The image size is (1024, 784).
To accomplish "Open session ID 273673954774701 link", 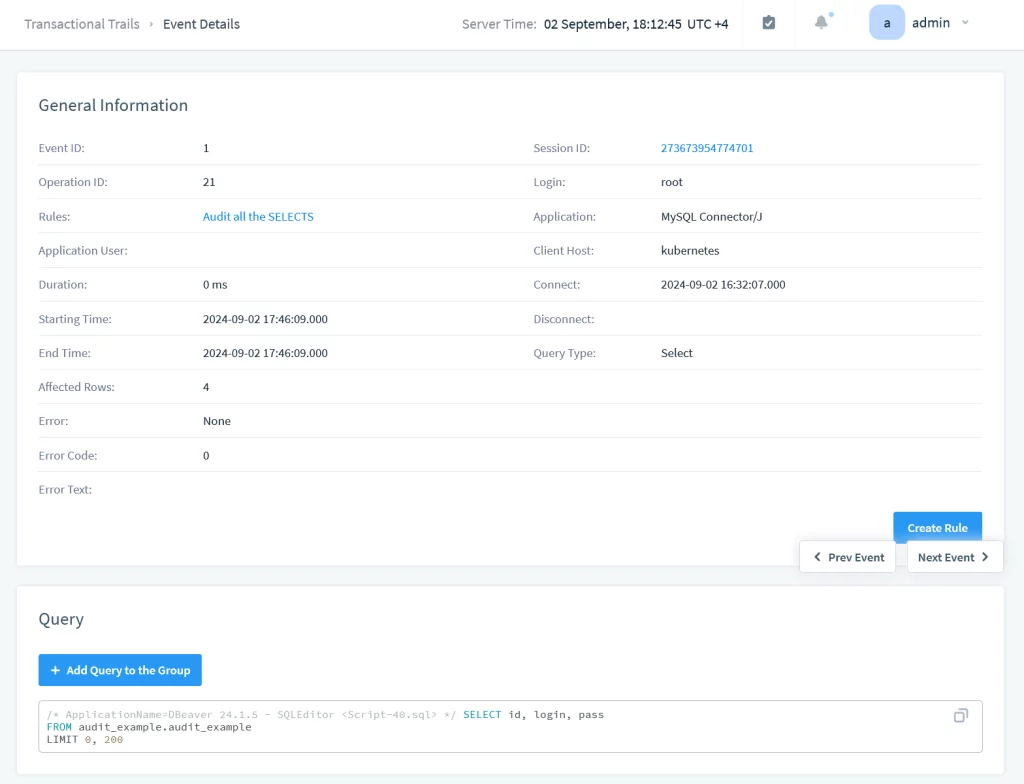I will [707, 148].
